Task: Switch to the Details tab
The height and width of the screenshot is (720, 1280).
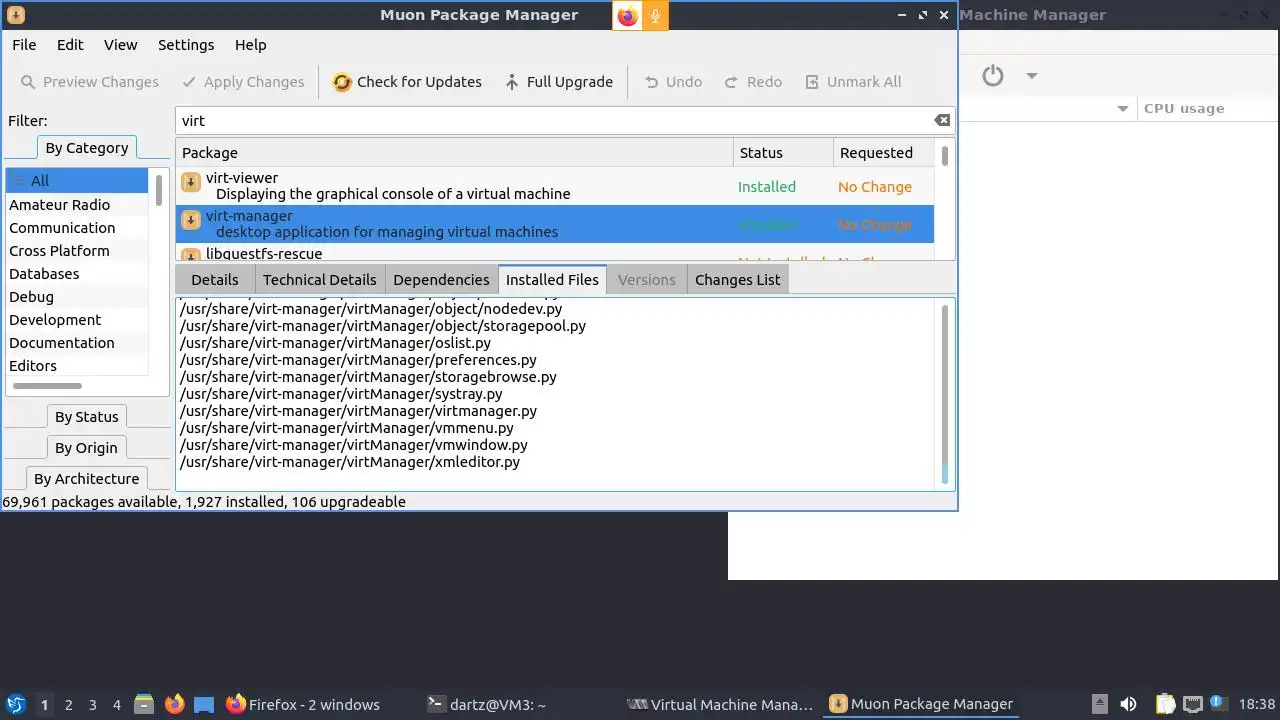Action: 215,280
